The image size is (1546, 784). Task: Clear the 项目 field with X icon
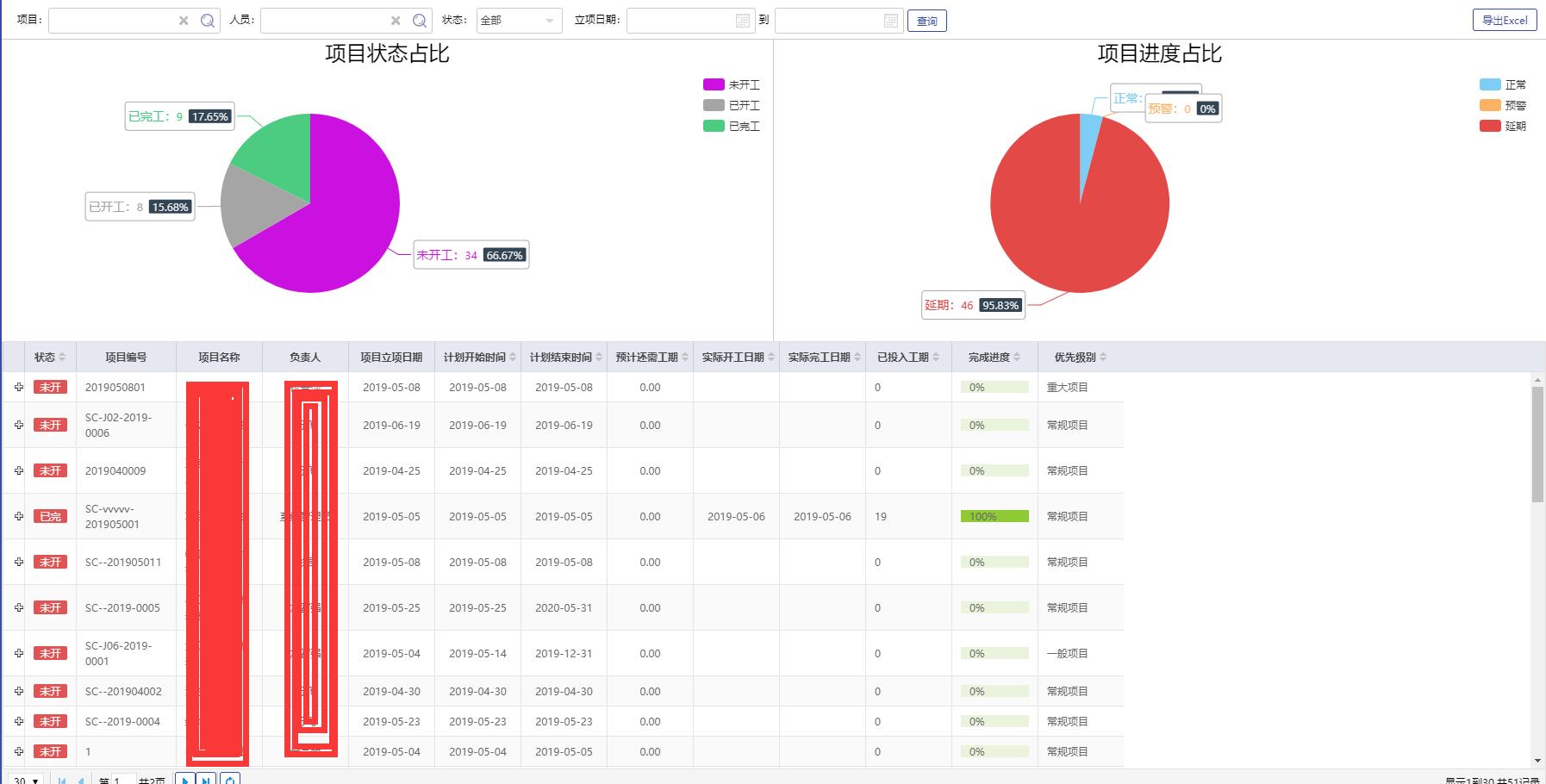click(184, 21)
